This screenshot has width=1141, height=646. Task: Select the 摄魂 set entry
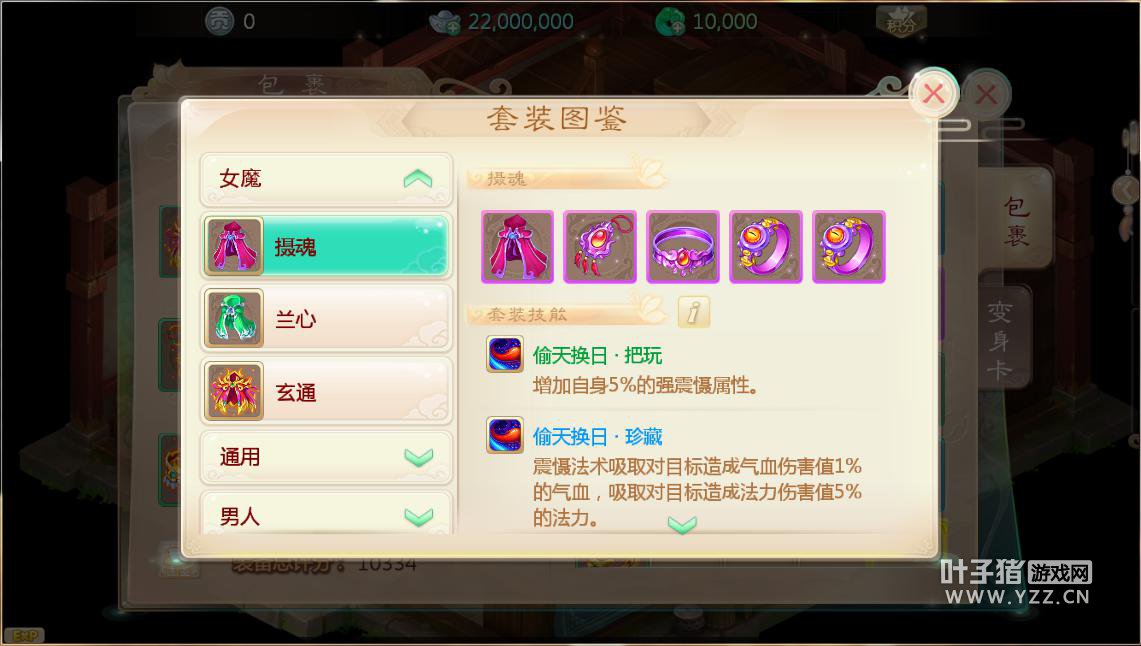click(326, 247)
